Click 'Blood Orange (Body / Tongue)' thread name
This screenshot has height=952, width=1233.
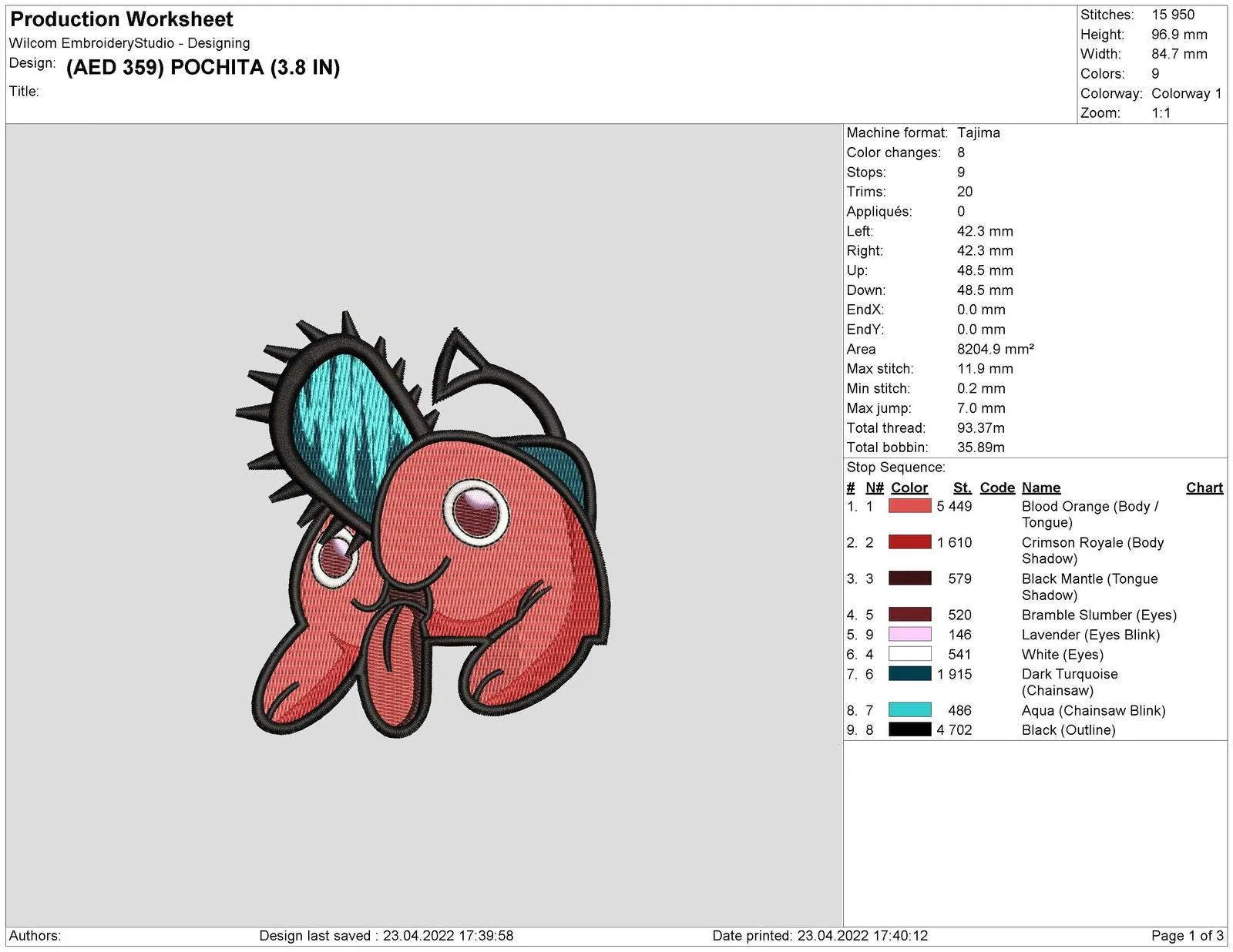coord(1090,515)
